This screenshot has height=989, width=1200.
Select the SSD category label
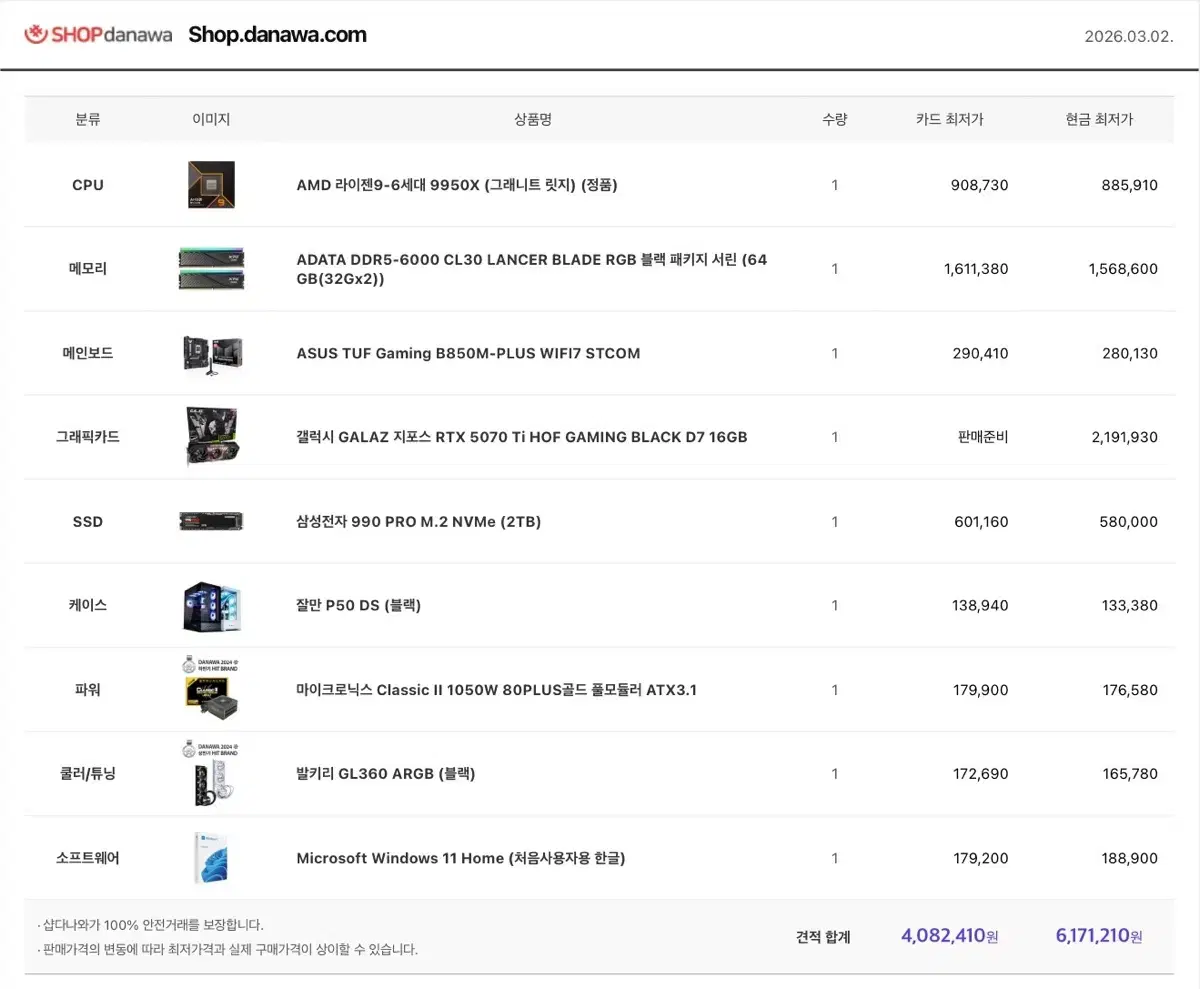tap(88, 522)
